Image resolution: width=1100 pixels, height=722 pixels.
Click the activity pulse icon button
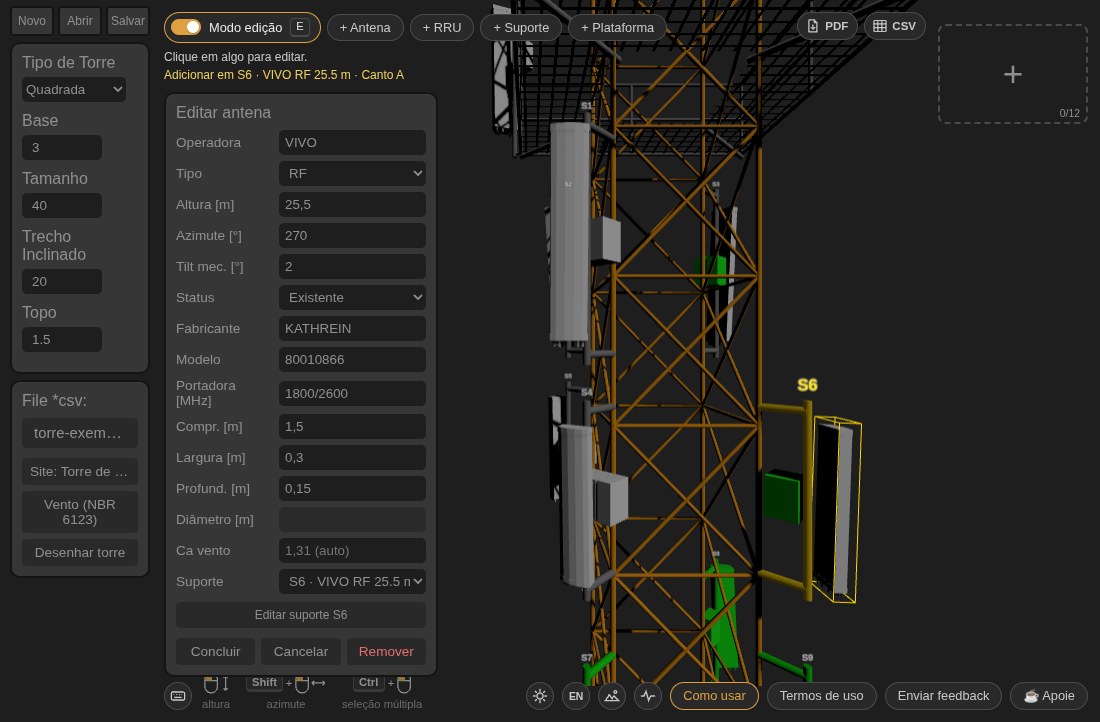point(648,696)
